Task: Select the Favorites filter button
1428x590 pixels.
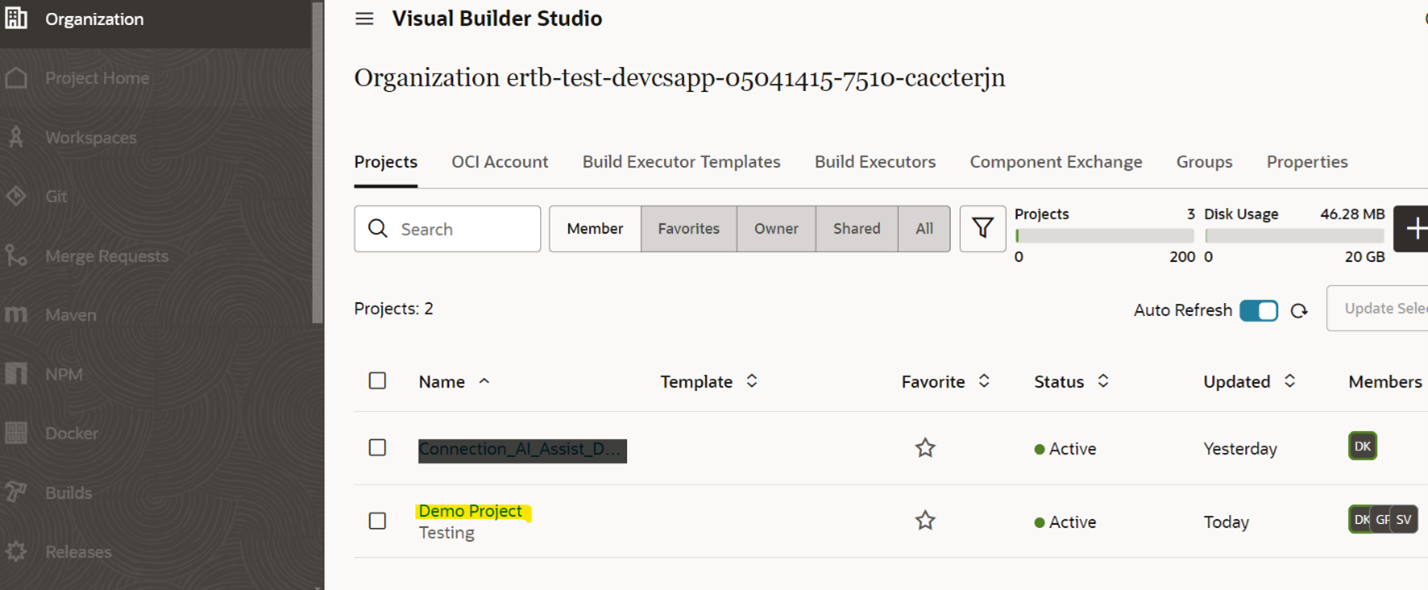Action: click(x=688, y=229)
